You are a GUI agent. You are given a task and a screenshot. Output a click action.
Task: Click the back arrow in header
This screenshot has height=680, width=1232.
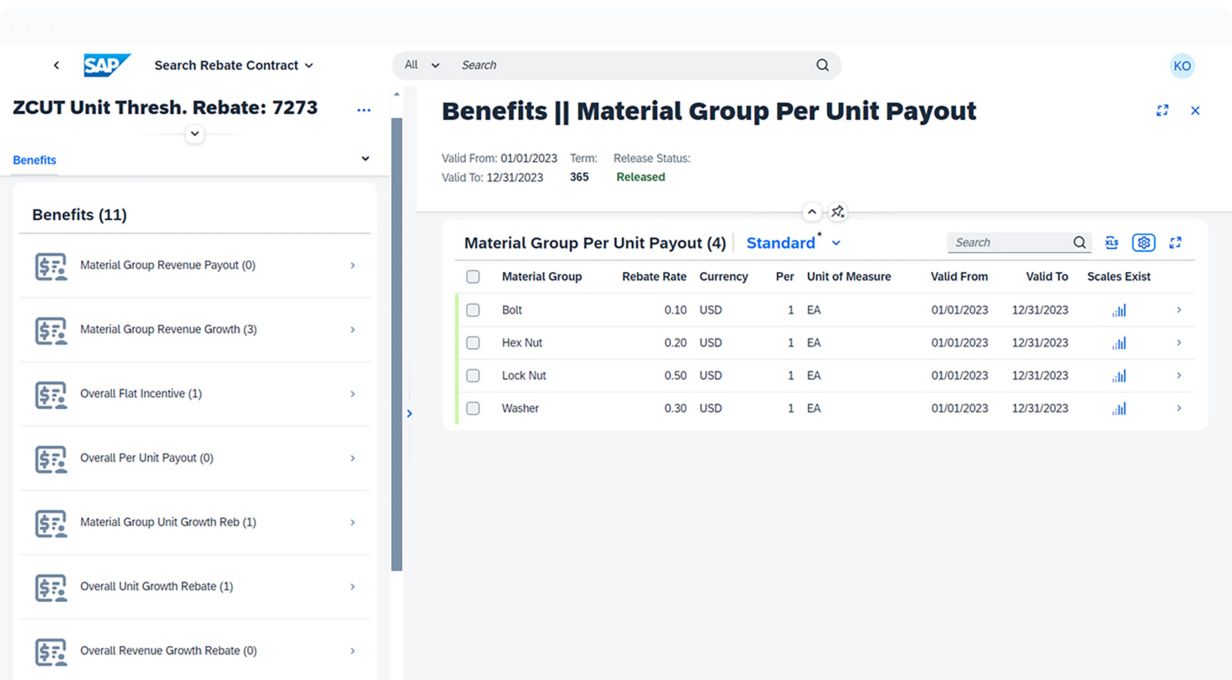[x=56, y=65]
